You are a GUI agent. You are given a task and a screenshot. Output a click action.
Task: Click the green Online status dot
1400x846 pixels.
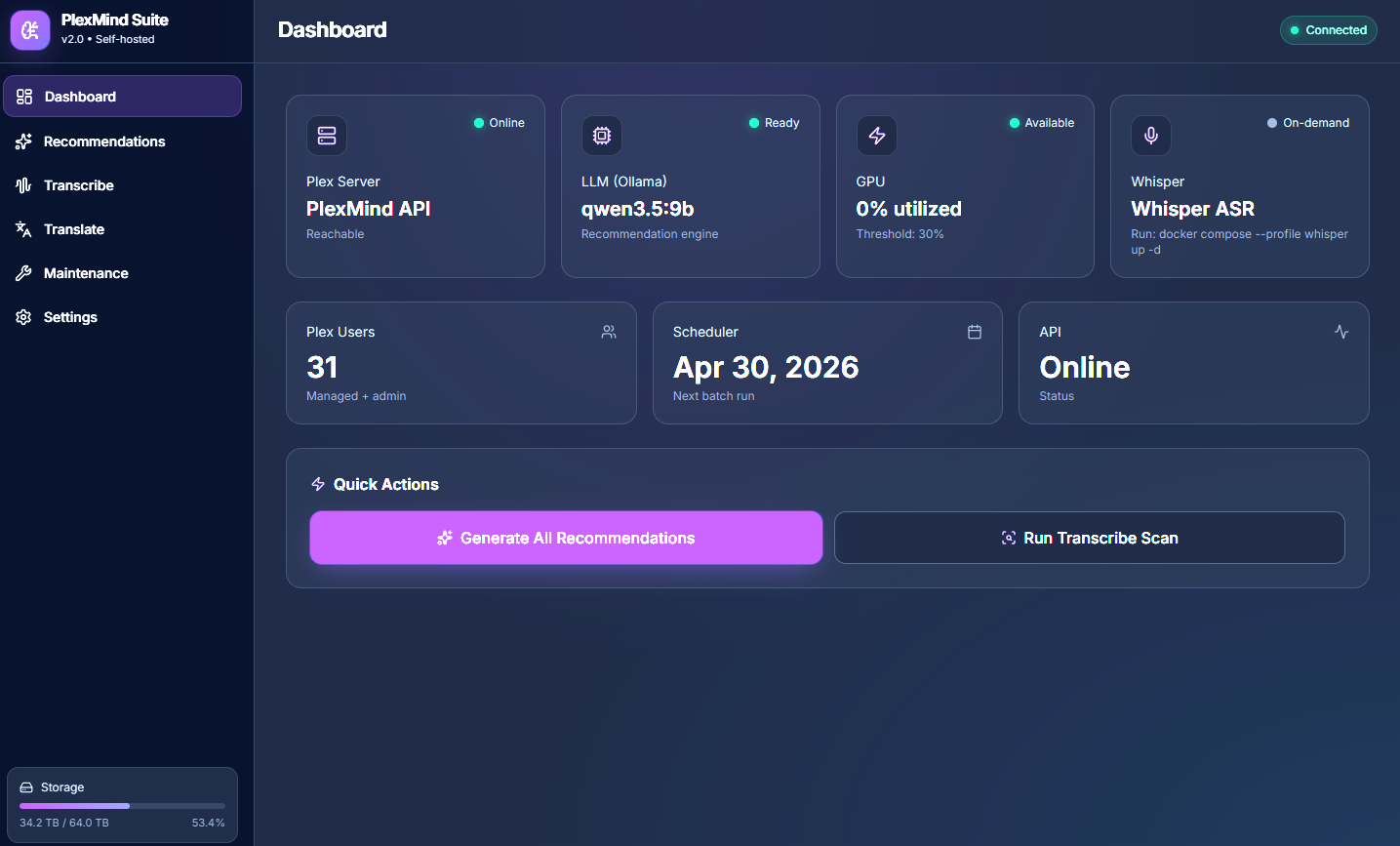click(x=479, y=123)
